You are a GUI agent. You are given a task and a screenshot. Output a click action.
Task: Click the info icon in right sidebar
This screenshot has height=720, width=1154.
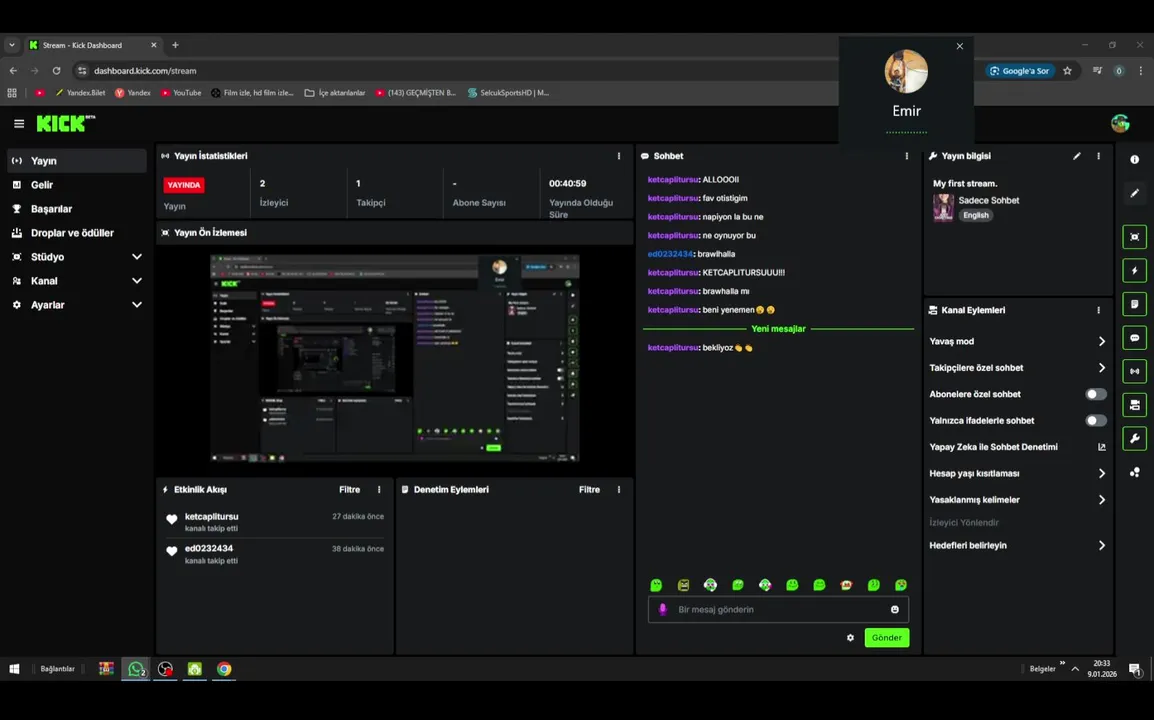point(1135,160)
